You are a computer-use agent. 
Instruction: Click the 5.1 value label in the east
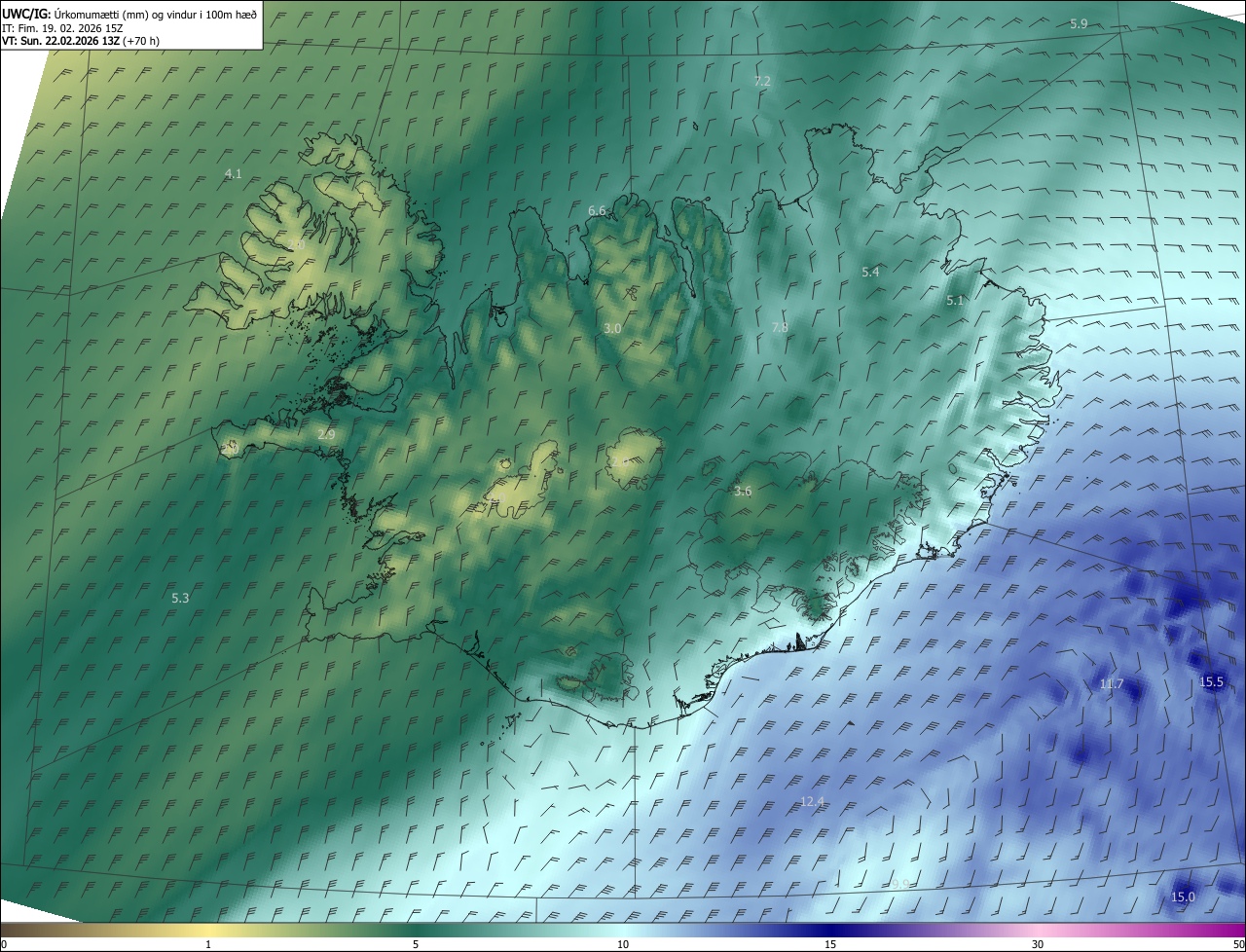point(955,301)
